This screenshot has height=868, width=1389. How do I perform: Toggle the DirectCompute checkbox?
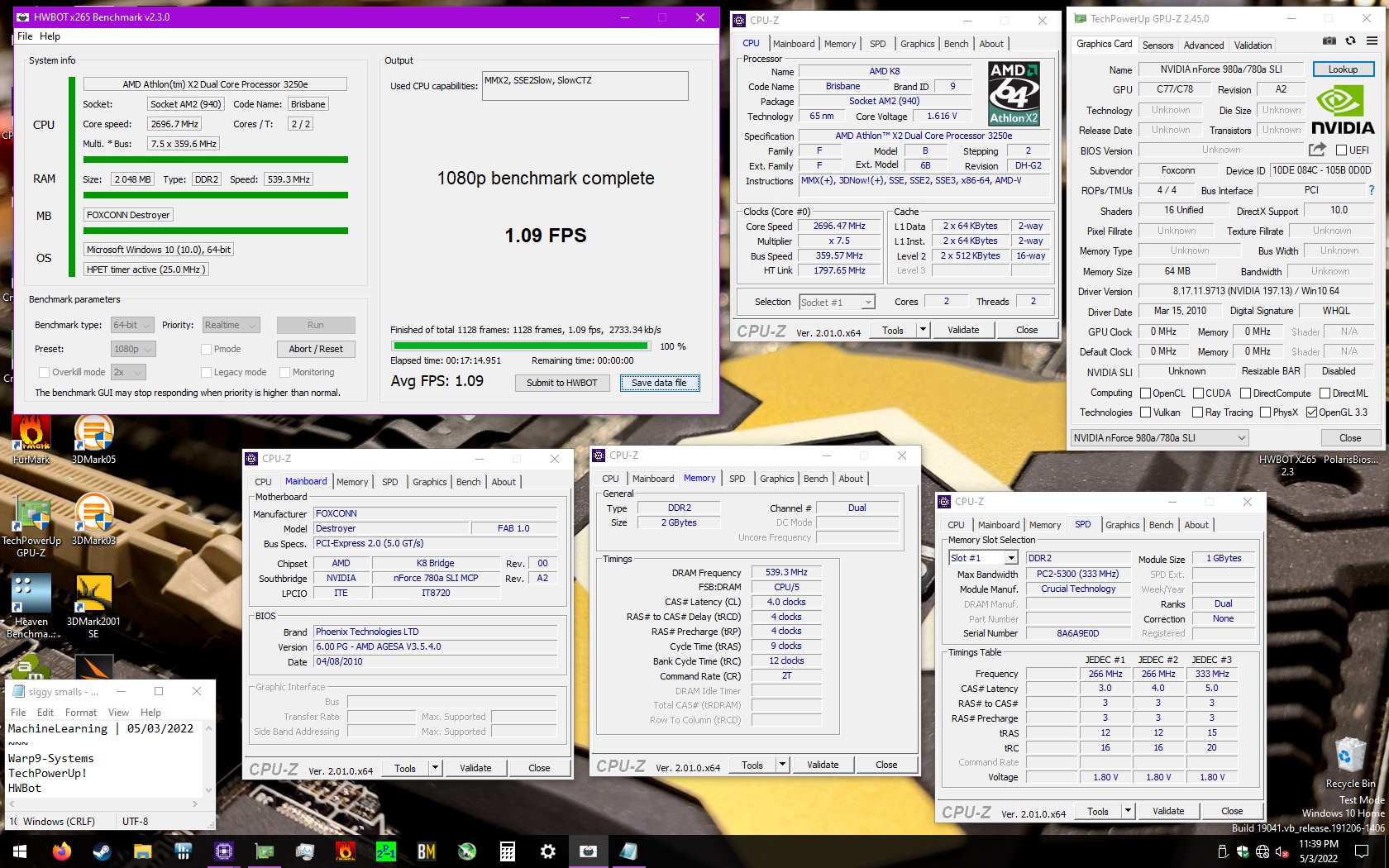(x=1245, y=393)
